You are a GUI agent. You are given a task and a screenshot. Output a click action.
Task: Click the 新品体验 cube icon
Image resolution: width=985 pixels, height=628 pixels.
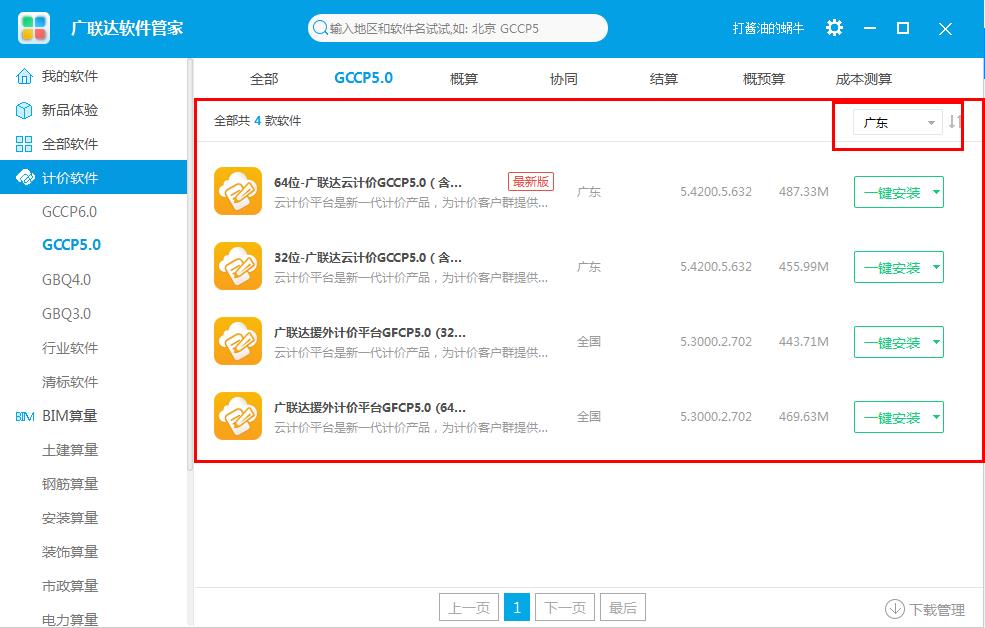click(24, 111)
